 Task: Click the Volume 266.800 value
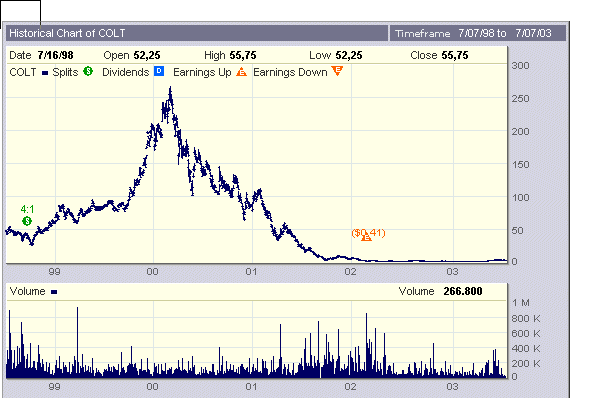point(463,291)
